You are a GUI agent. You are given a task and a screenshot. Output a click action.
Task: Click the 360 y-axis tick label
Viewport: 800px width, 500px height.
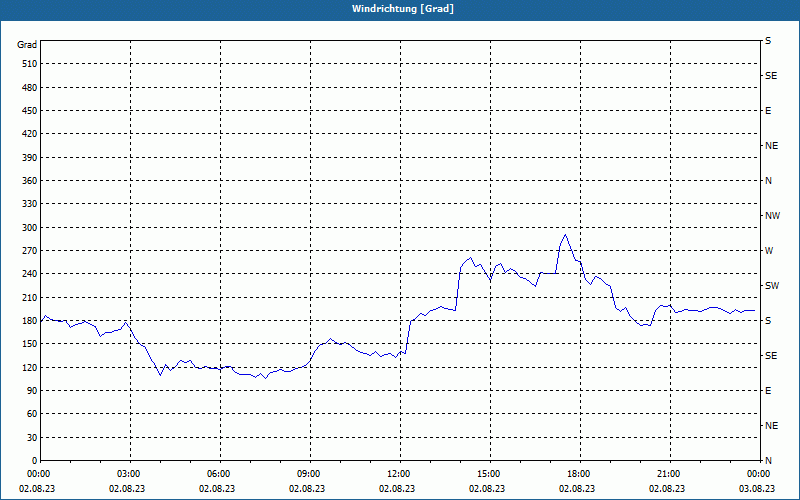[x=30, y=181]
